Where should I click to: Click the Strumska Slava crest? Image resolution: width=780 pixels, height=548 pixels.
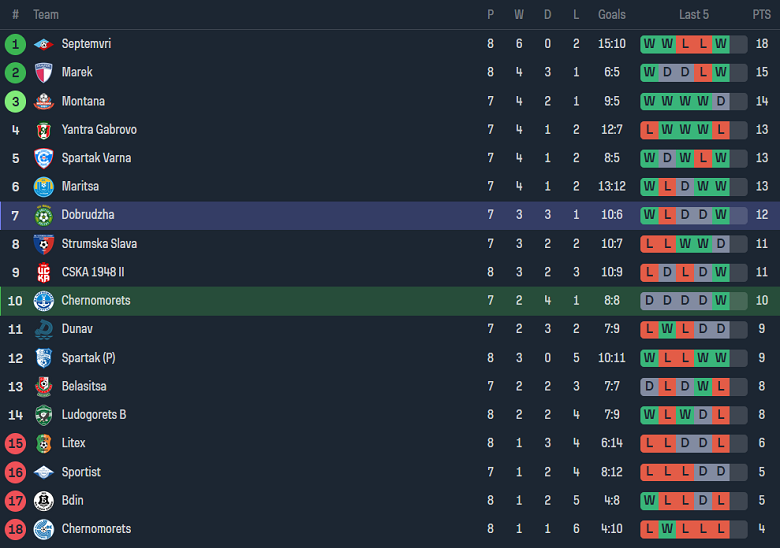(x=43, y=244)
